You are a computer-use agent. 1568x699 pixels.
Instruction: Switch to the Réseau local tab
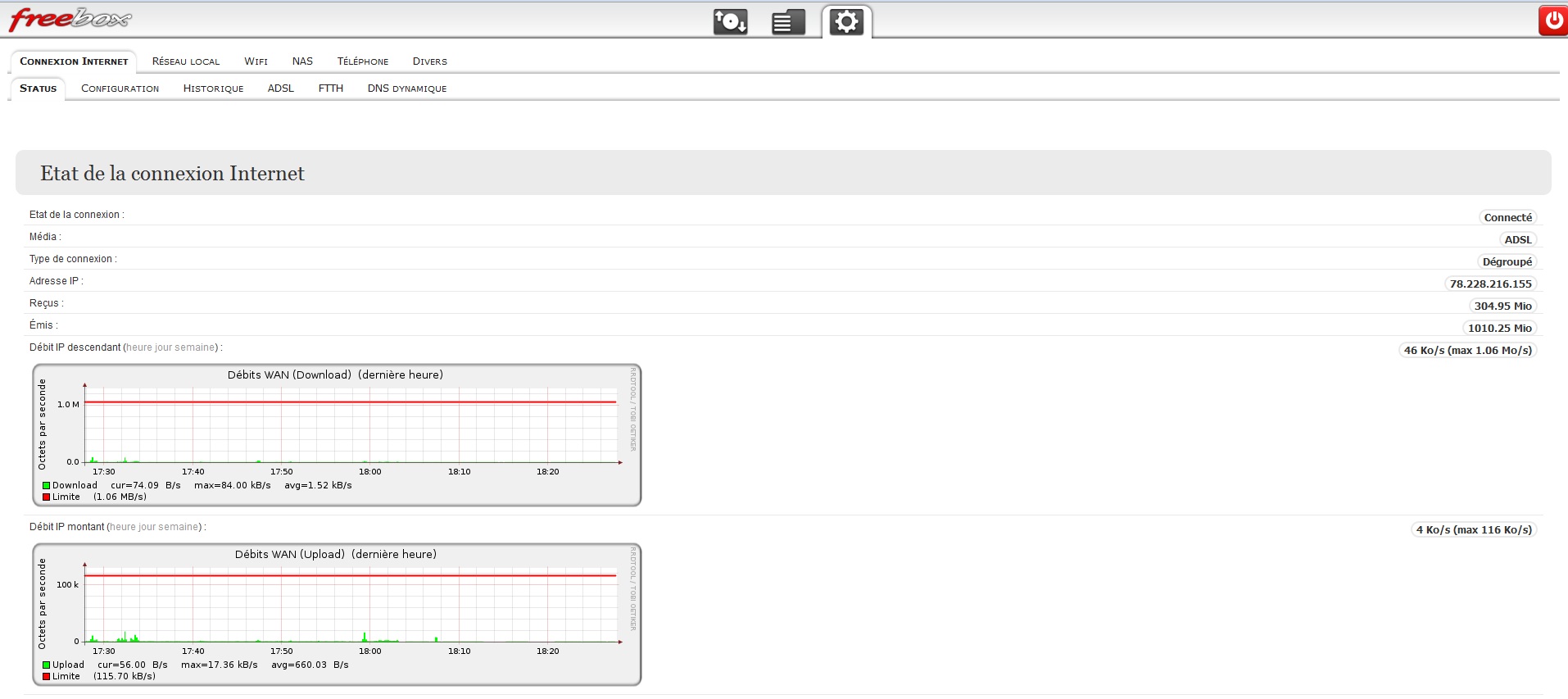(x=186, y=61)
